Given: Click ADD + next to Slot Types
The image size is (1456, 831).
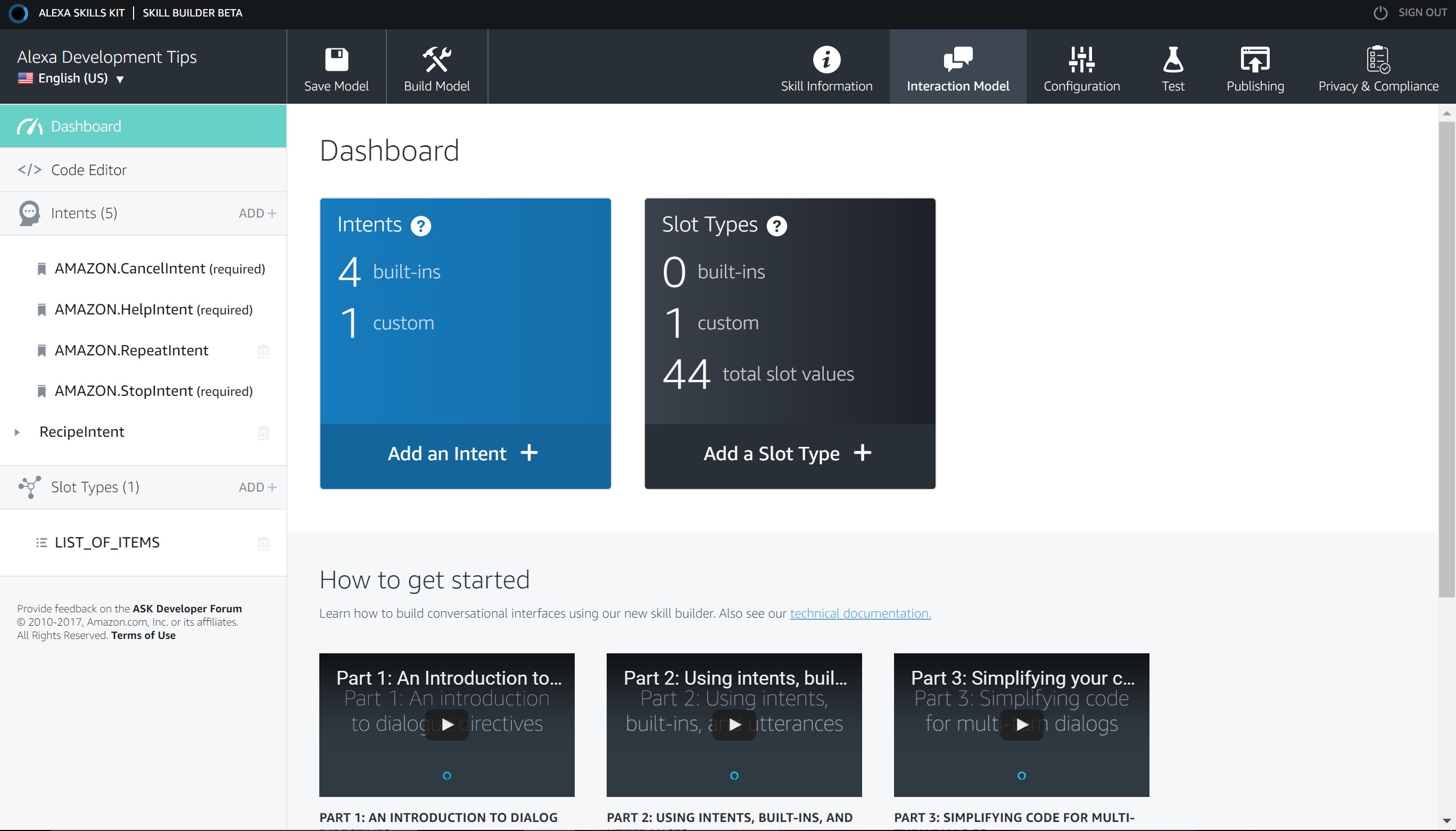Looking at the screenshot, I should pos(258,487).
